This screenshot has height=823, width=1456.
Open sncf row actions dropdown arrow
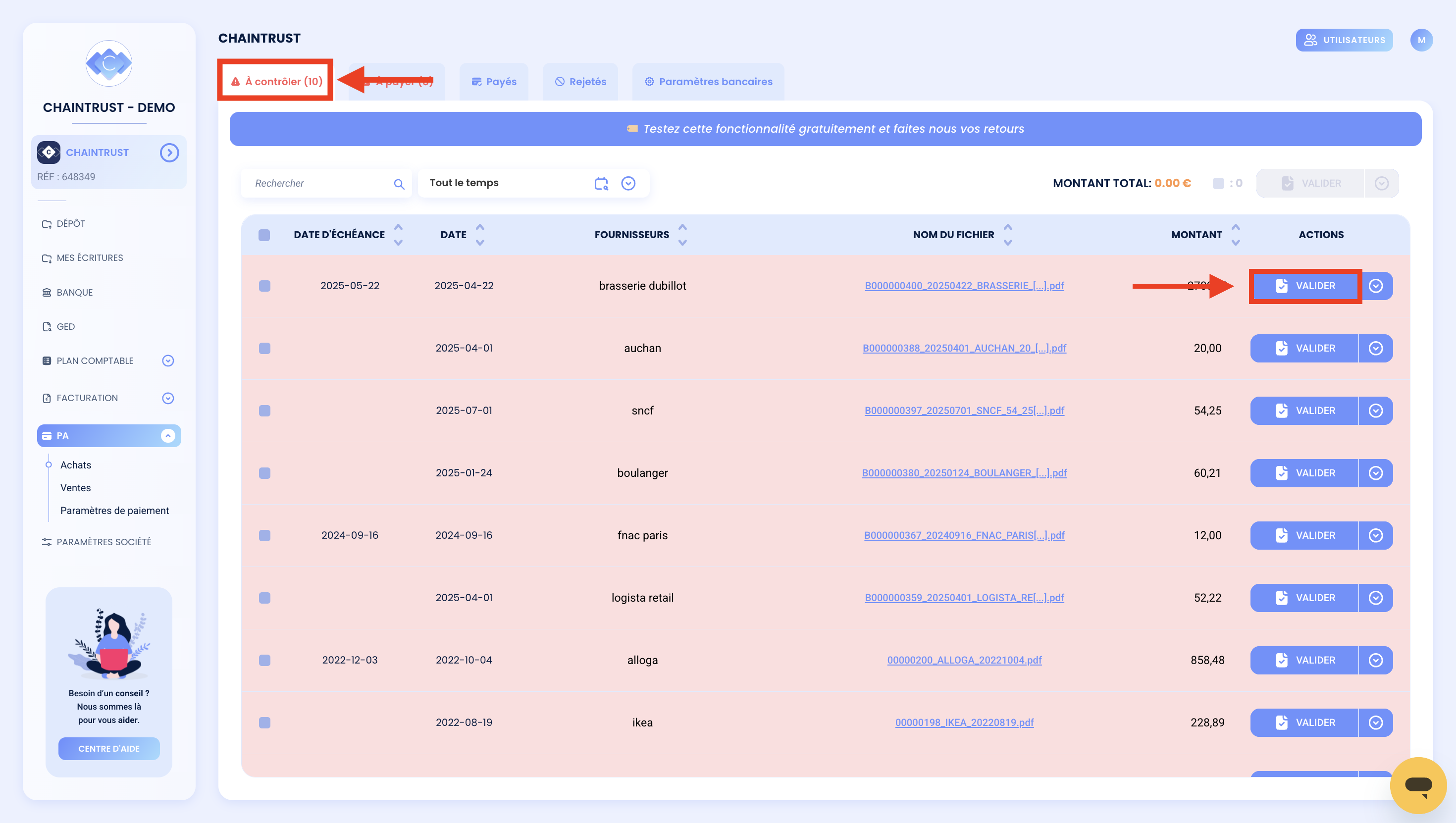(1376, 411)
